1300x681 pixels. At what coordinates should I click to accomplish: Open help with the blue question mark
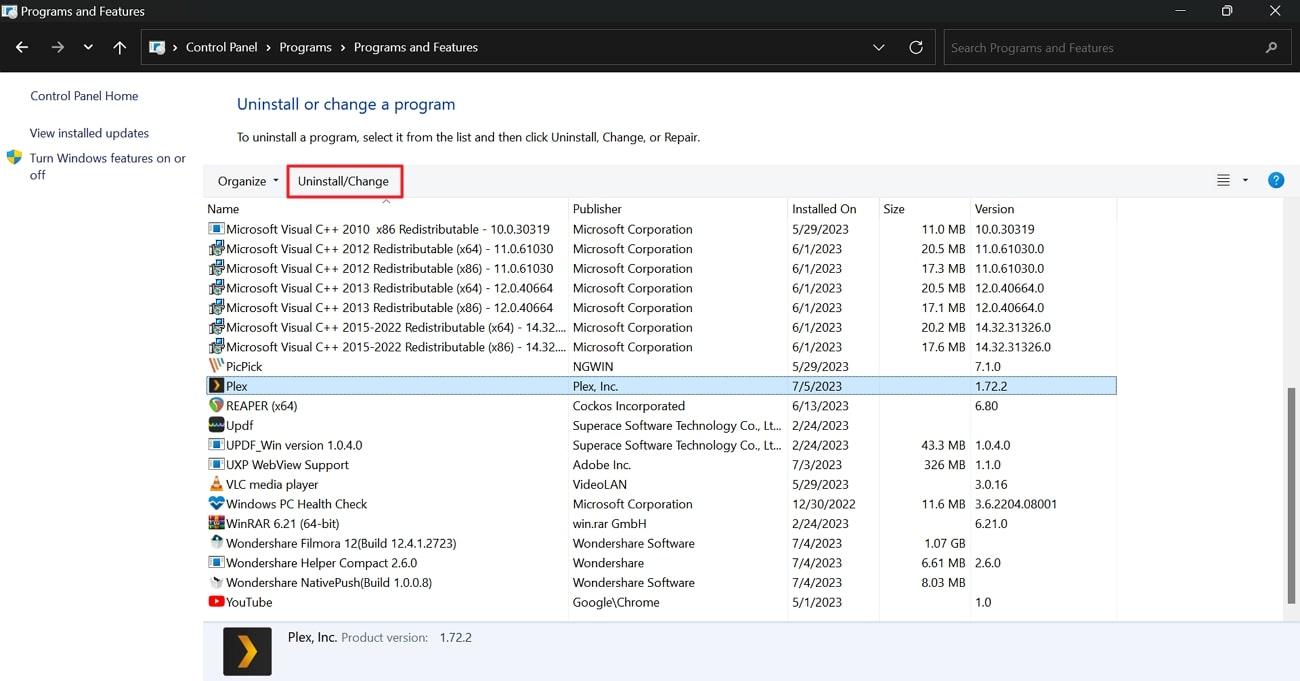1276,181
